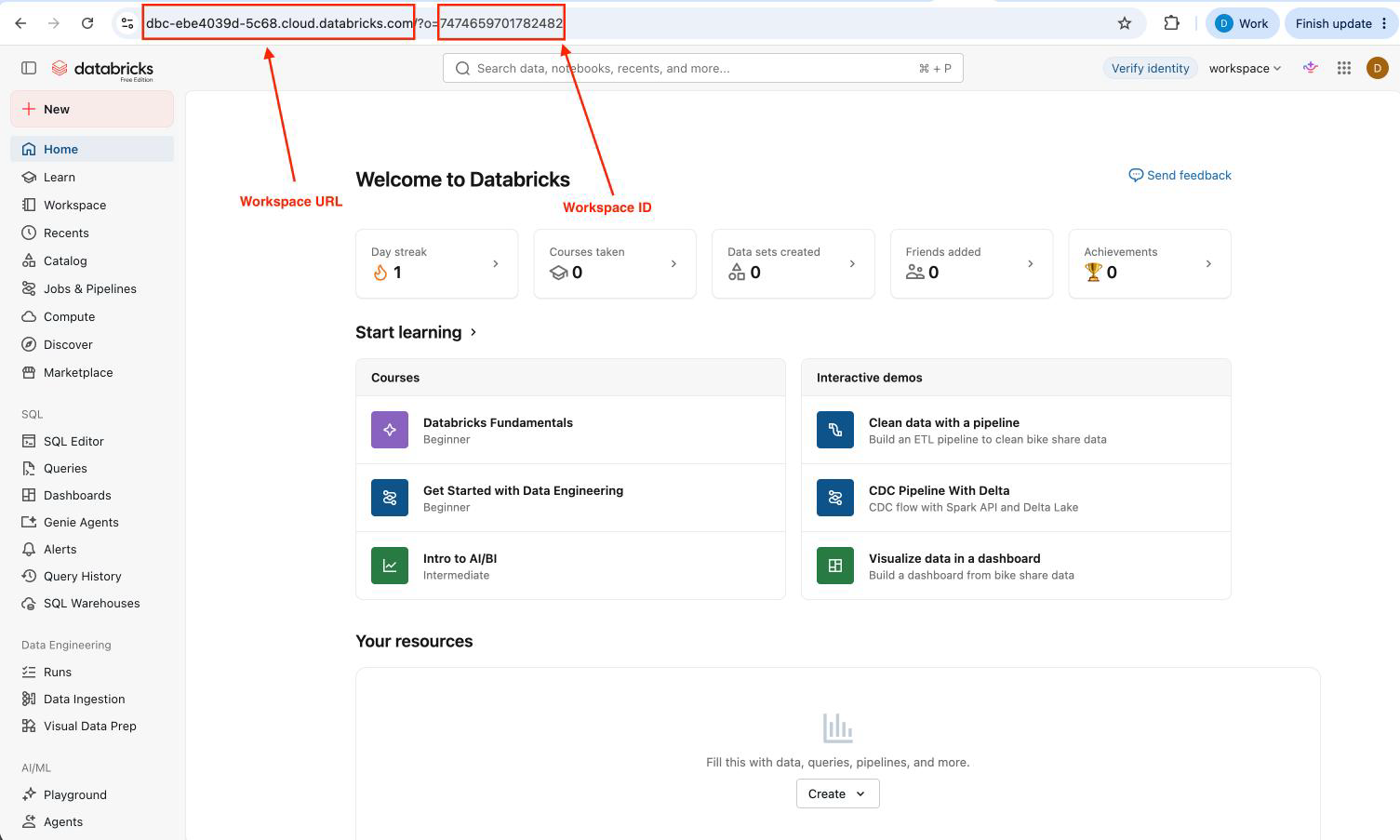The height and width of the screenshot is (840, 1400).
Task: Open Recents in the sidebar
Action: coord(92,233)
